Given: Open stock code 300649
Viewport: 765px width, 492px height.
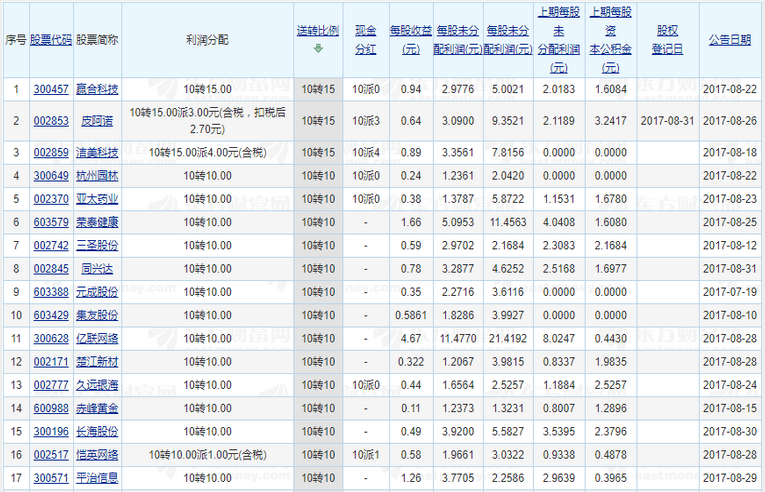Looking at the screenshot, I should [x=51, y=176].
